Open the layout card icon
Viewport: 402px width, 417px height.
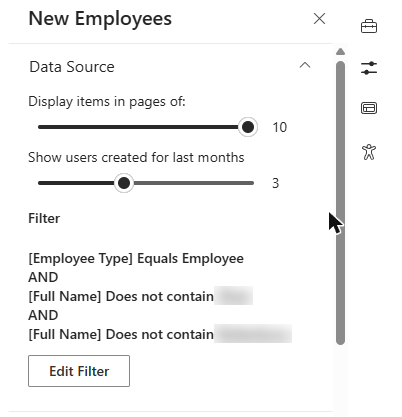tap(369, 108)
